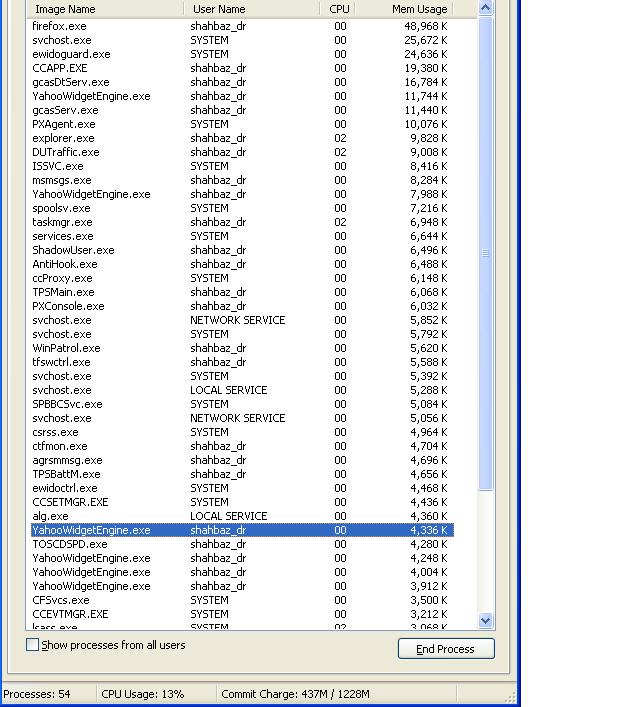Select the taskmgr.exe process

pos(242,222)
